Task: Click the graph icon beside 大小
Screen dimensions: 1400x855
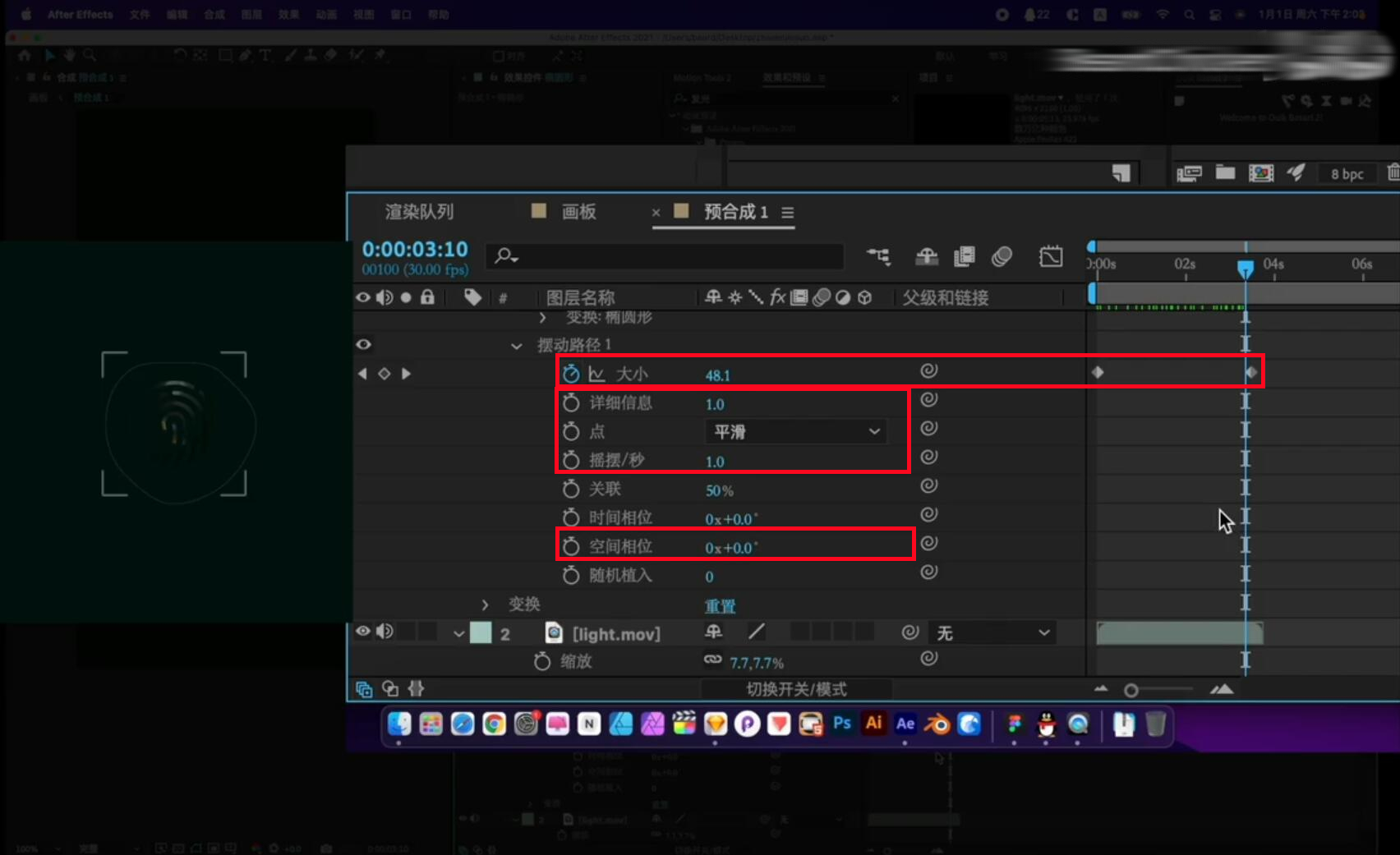Action: click(597, 375)
